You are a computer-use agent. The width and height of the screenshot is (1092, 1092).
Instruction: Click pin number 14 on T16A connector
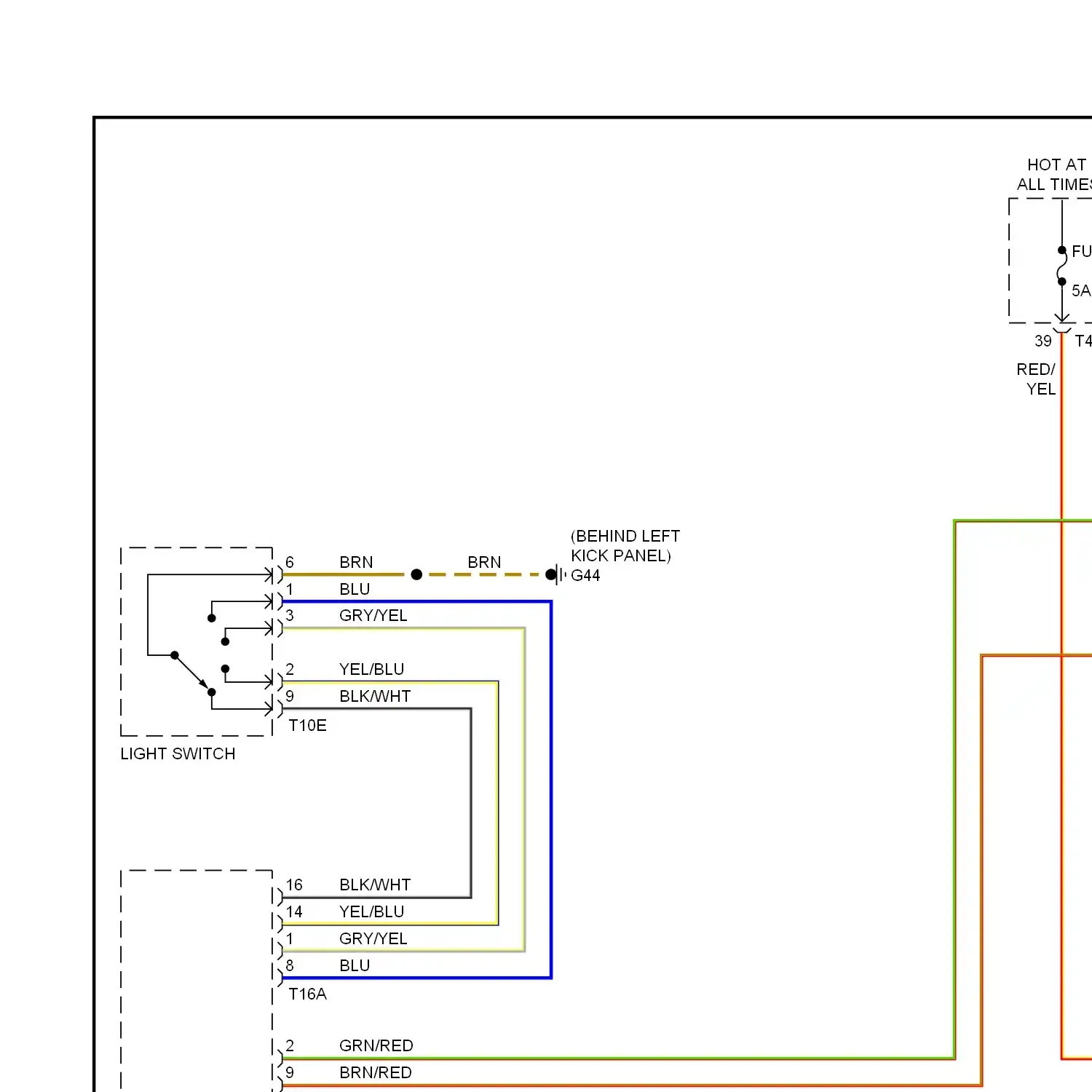tap(294, 911)
